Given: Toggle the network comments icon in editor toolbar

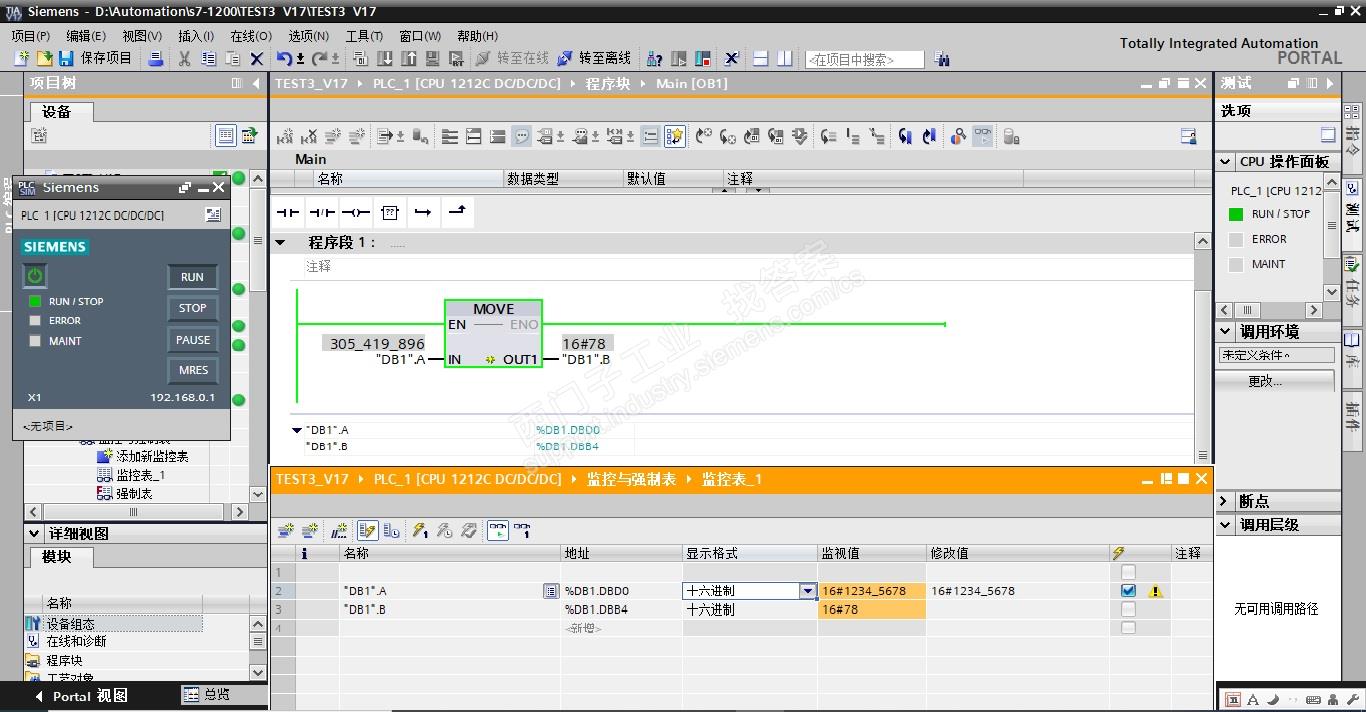Looking at the screenshot, I should (x=521, y=136).
